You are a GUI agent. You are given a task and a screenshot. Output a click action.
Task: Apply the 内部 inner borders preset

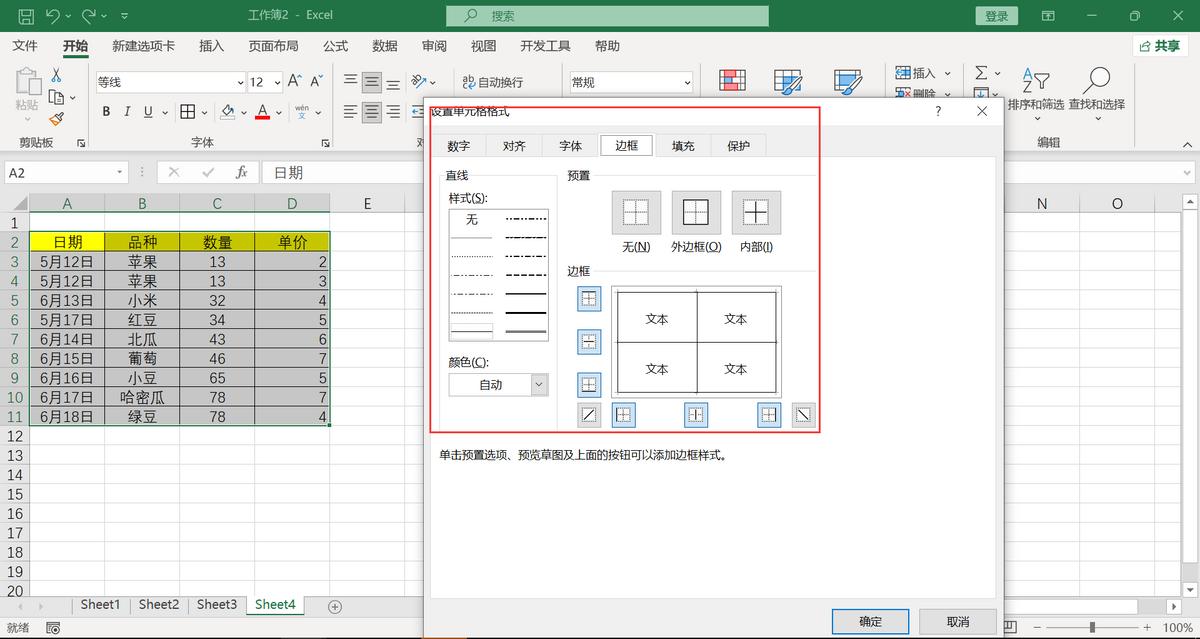pos(755,212)
